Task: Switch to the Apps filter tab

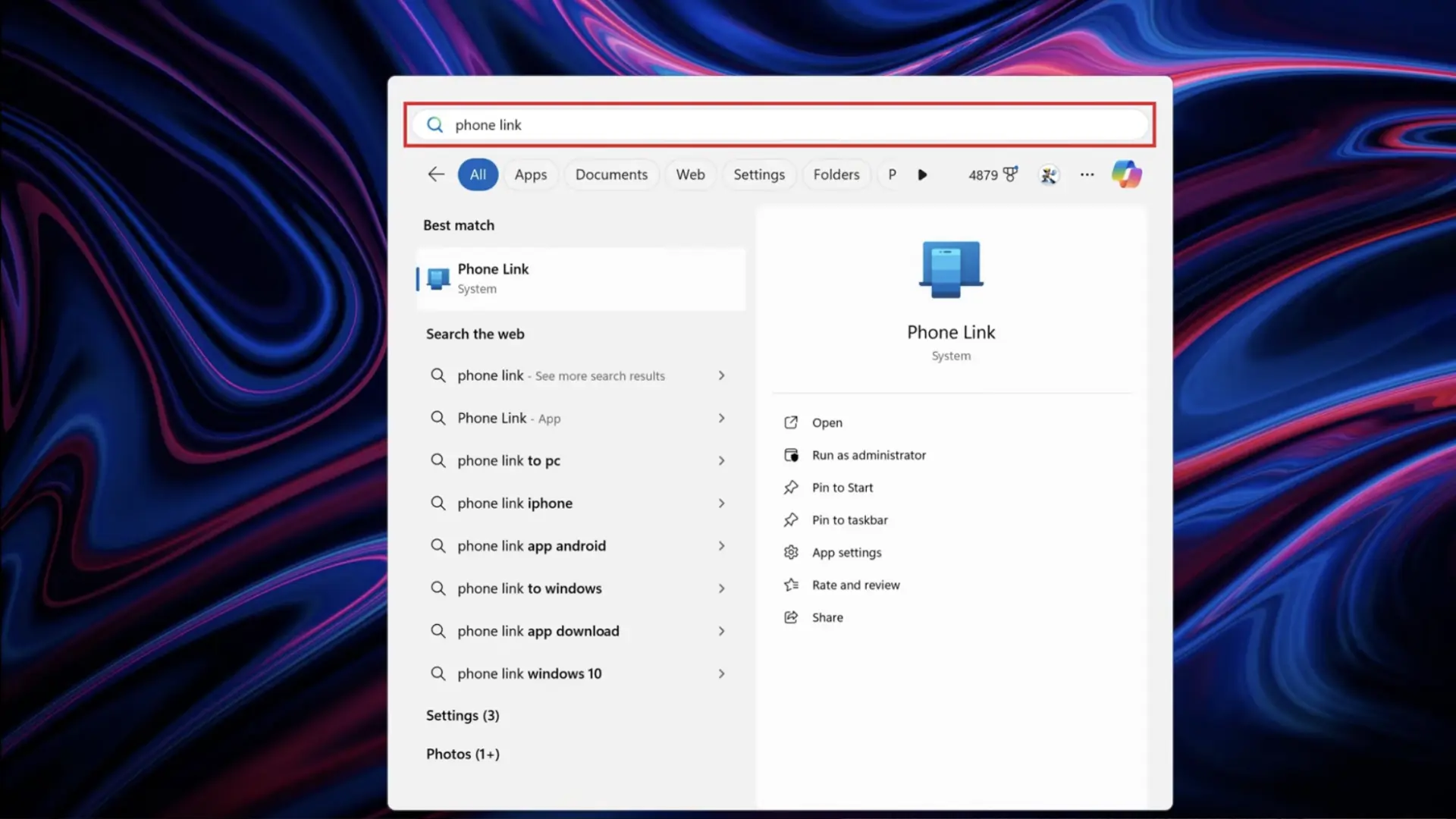Action: pos(531,174)
